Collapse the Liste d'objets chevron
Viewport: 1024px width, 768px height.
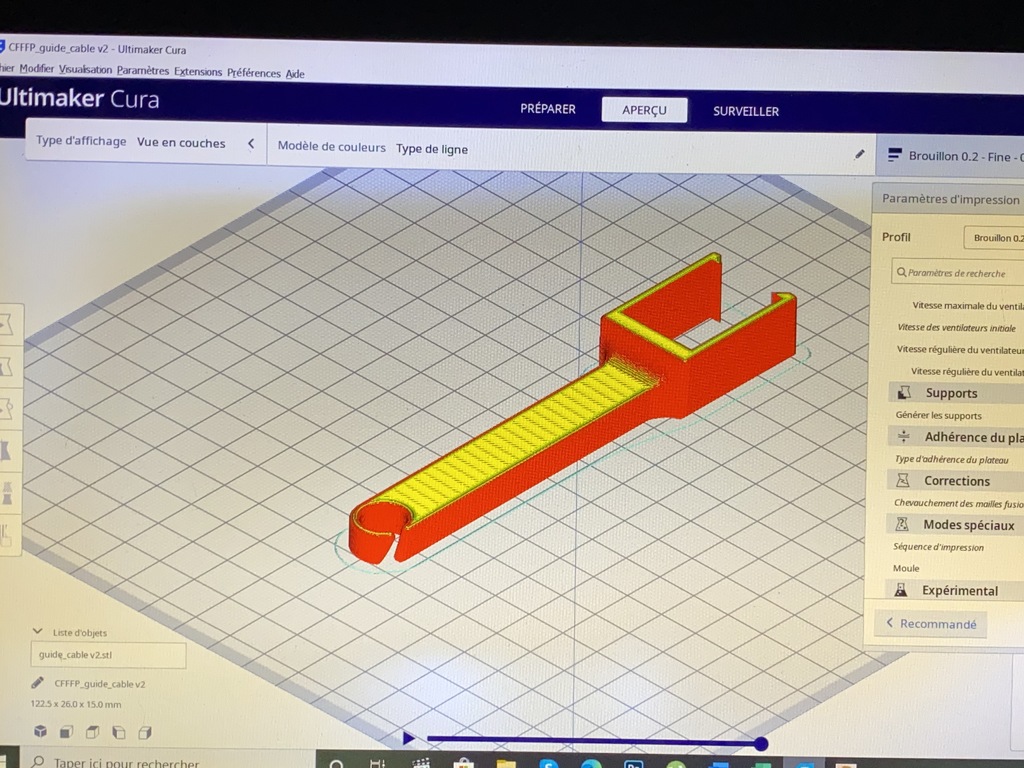click(x=37, y=631)
